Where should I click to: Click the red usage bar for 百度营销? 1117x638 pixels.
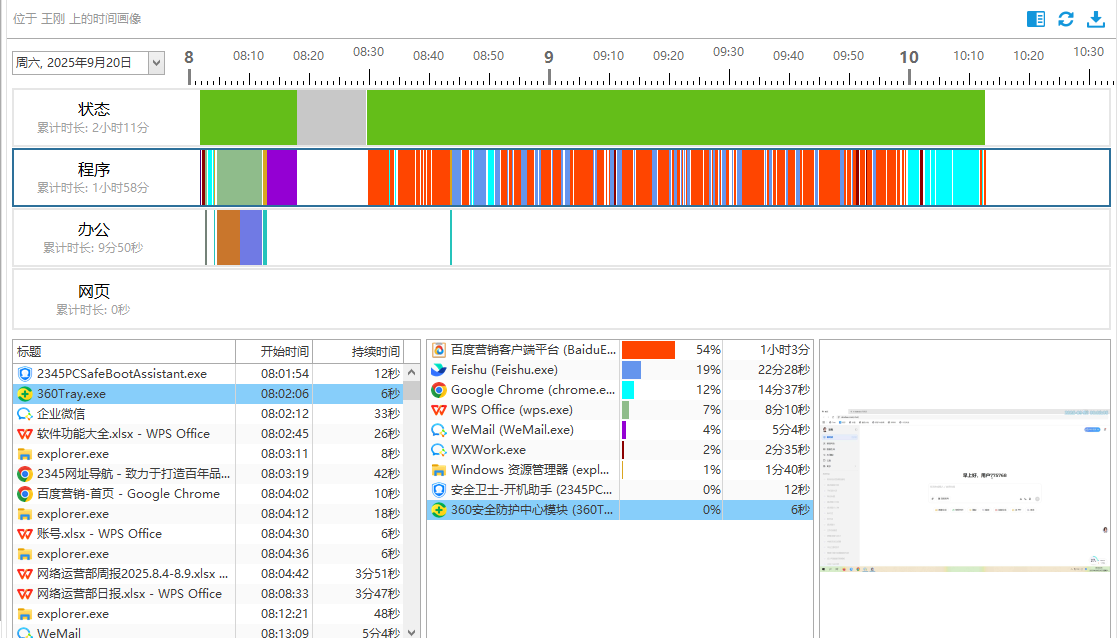pyautogui.click(x=648, y=350)
